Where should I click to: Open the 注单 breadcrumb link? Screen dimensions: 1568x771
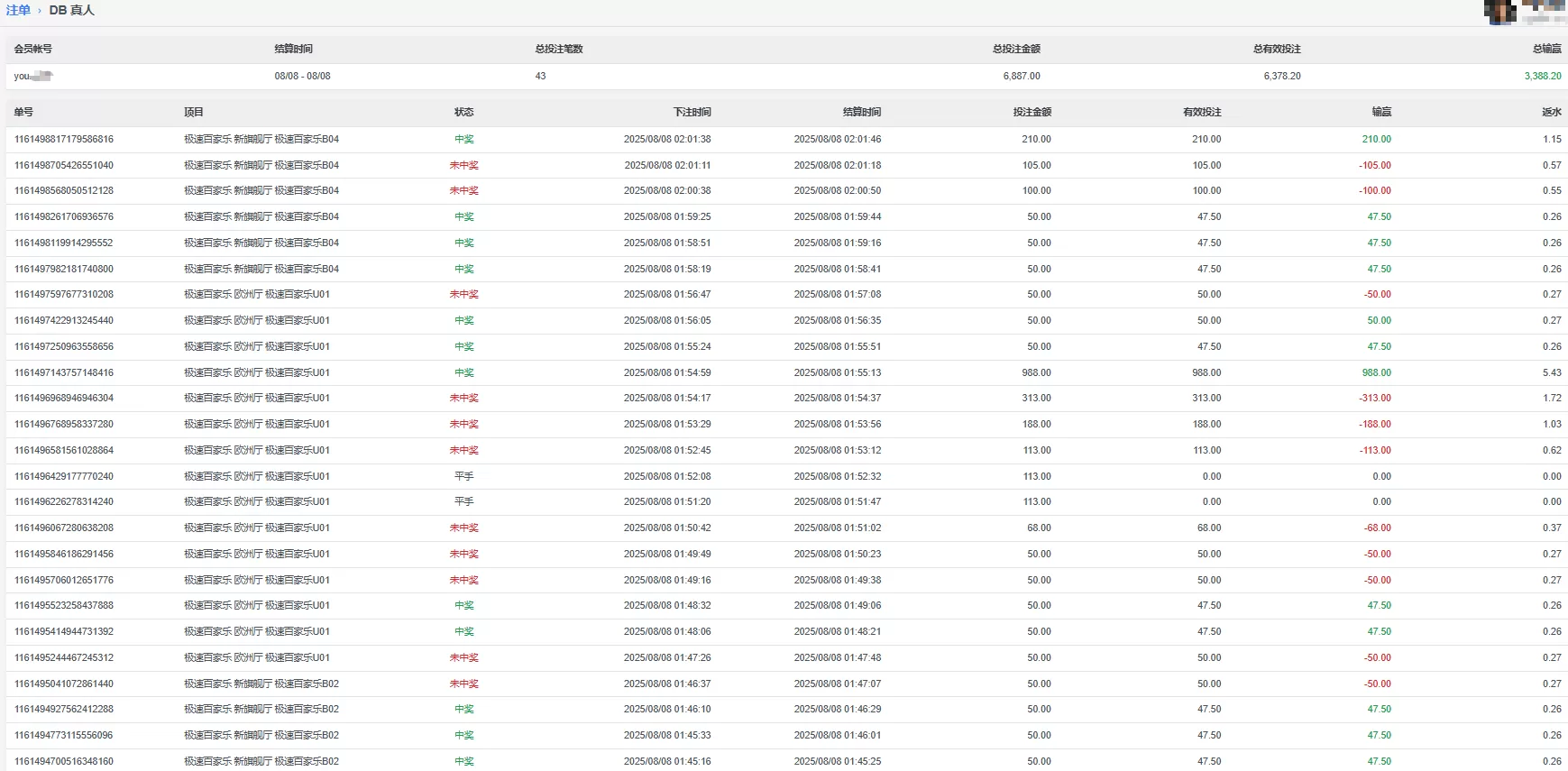click(x=18, y=10)
